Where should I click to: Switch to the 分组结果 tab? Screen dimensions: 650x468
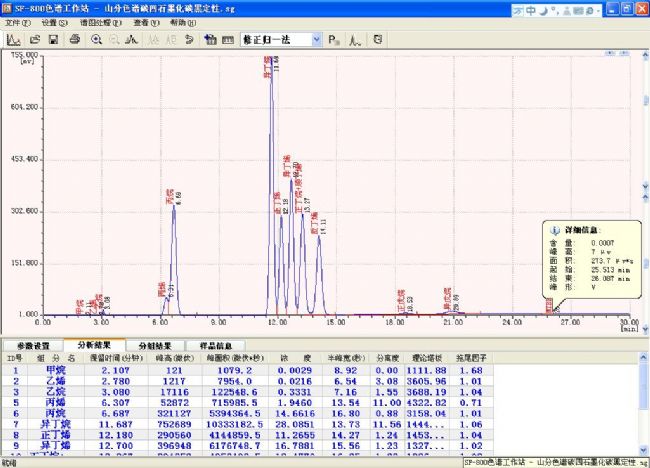pos(154,346)
